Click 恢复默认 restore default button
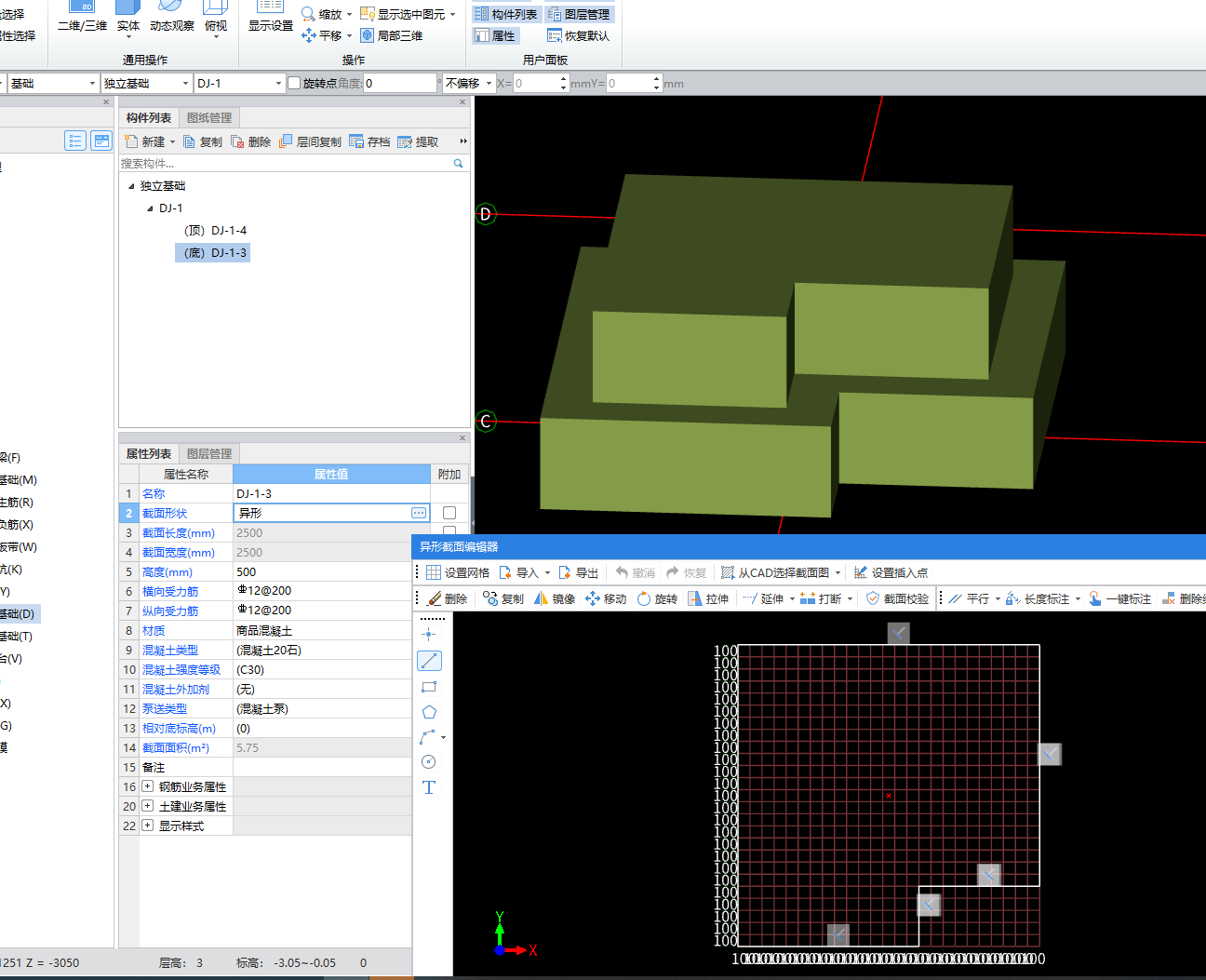Screen dimensions: 1206x980 [x=578, y=35]
